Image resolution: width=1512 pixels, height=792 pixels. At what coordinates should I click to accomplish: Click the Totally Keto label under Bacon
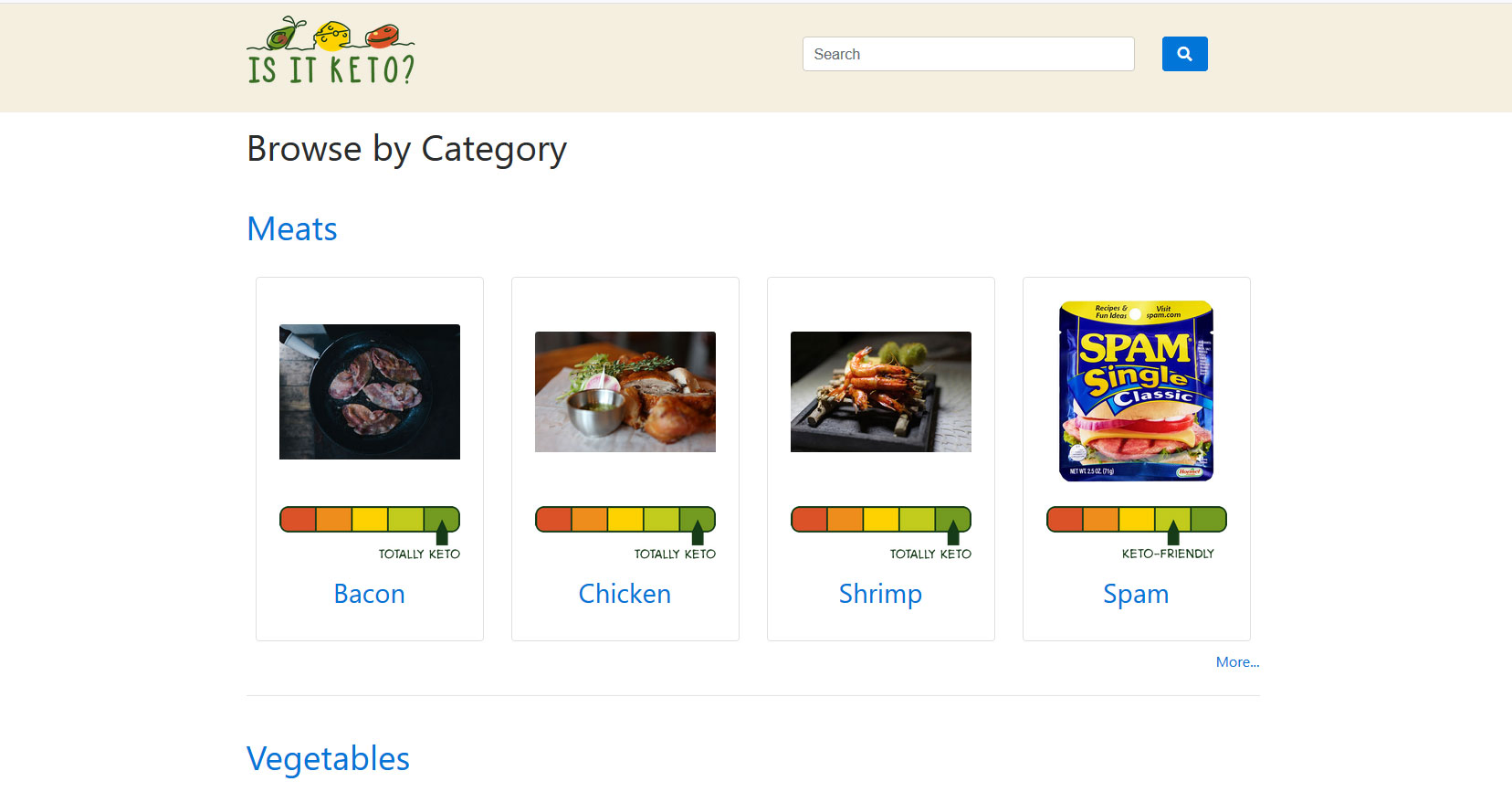419,554
